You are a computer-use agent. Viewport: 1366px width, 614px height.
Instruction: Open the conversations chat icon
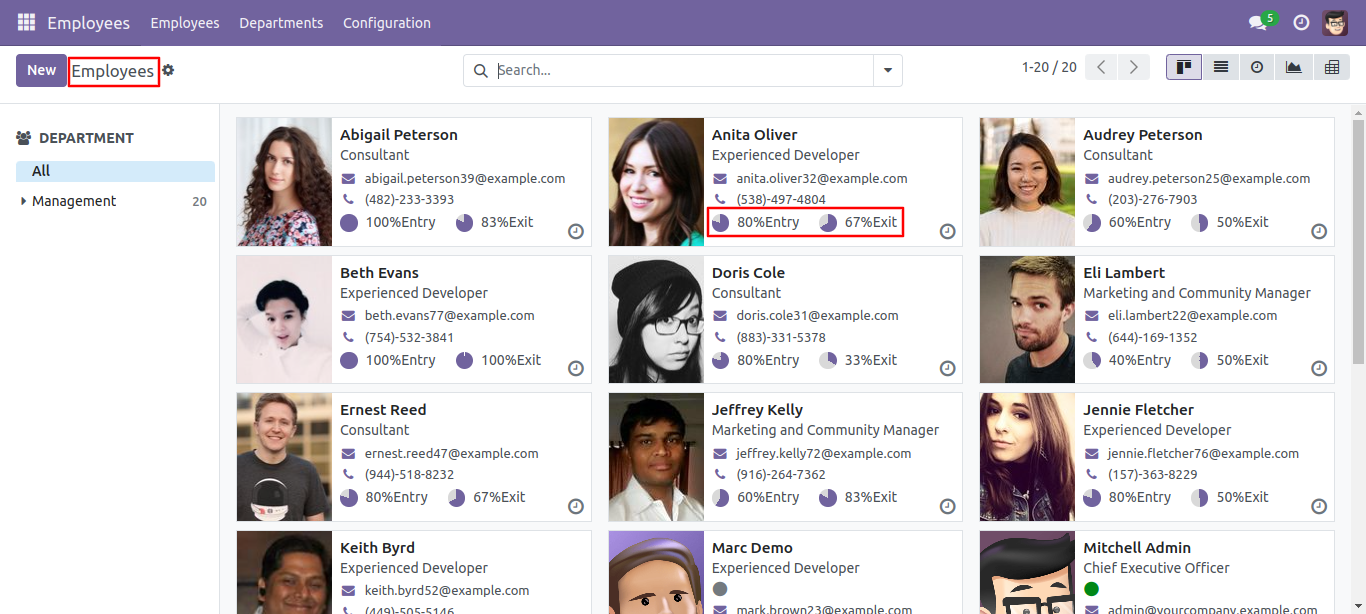(x=1257, y=23)
